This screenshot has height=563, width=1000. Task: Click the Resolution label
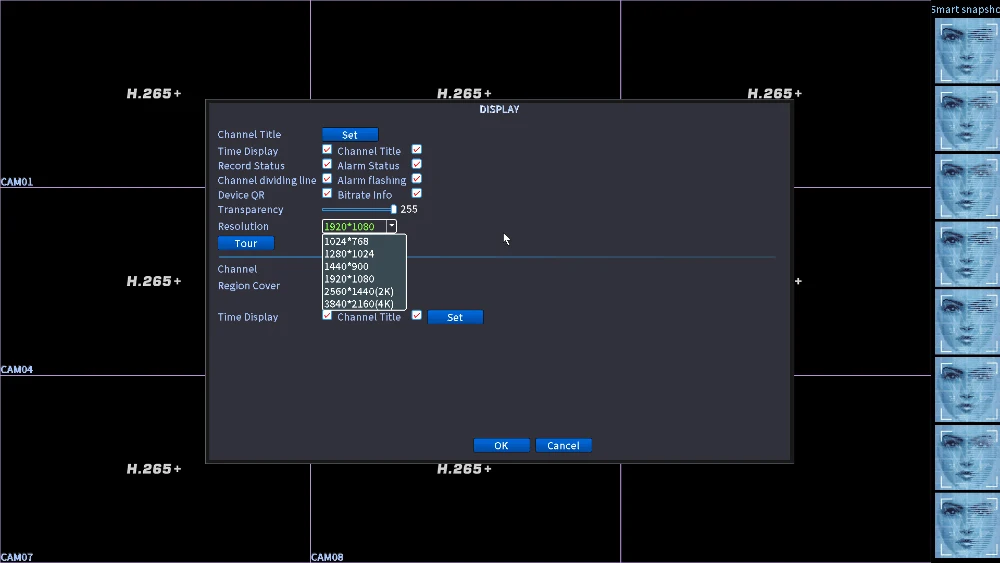(243, 226)
